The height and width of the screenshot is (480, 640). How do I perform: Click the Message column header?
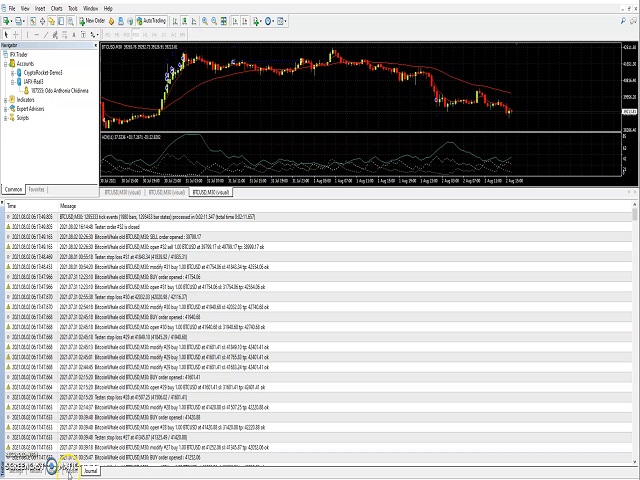68,206
